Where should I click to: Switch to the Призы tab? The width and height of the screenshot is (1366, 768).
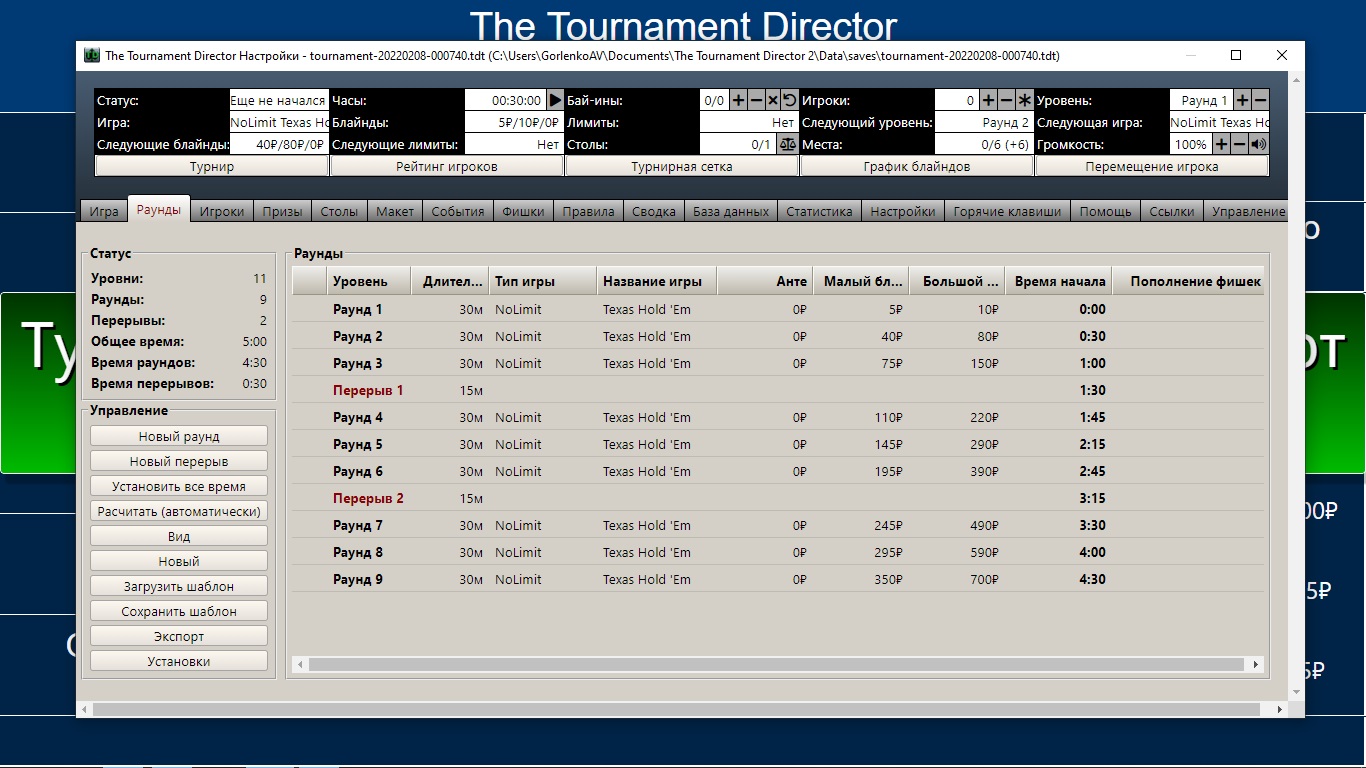point(283,211)
